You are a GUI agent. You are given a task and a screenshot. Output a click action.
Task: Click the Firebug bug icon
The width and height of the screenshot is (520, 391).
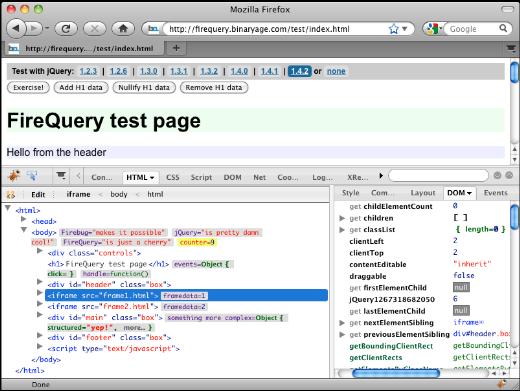click(x=14, y=175)
